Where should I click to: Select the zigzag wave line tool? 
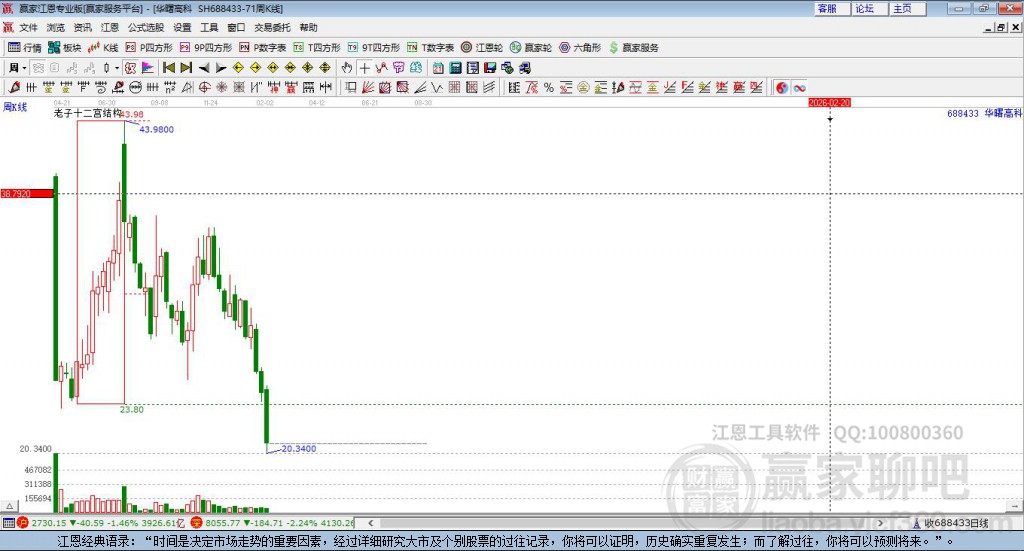(x=437, y=87)
